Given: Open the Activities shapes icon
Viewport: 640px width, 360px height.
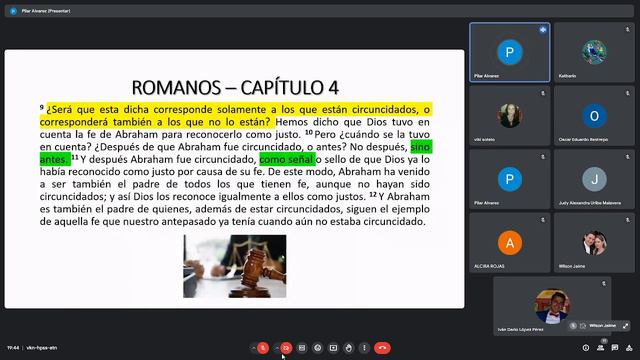Looking at the screenshot, I should tap(629, 348).
